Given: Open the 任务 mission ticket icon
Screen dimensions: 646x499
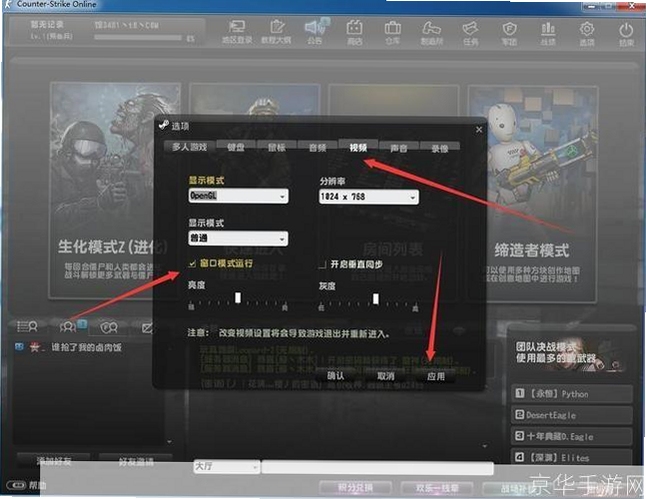Looking at the screenshot, I should click(470, 33).
